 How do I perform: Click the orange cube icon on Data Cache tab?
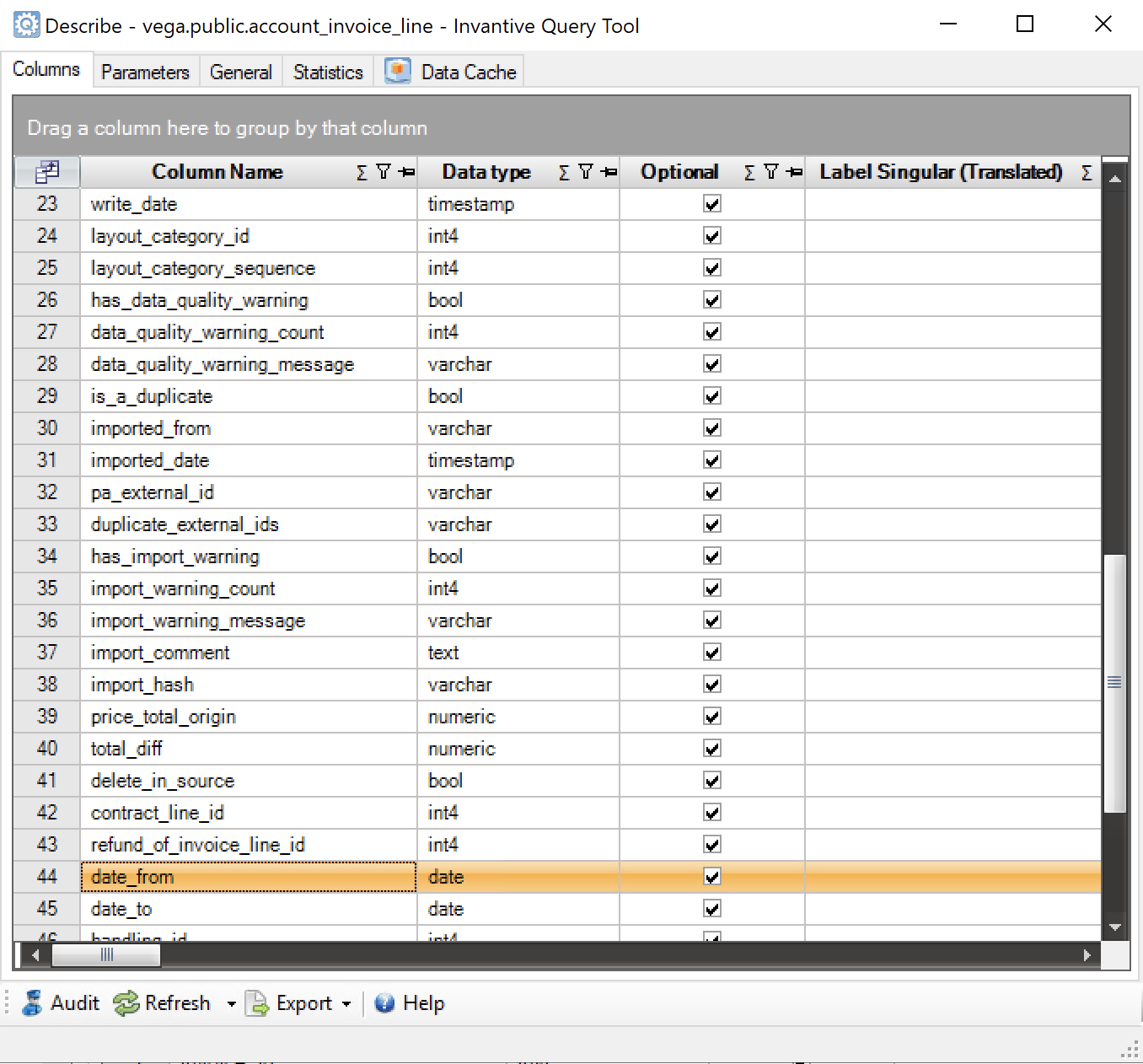coord(397,71)
